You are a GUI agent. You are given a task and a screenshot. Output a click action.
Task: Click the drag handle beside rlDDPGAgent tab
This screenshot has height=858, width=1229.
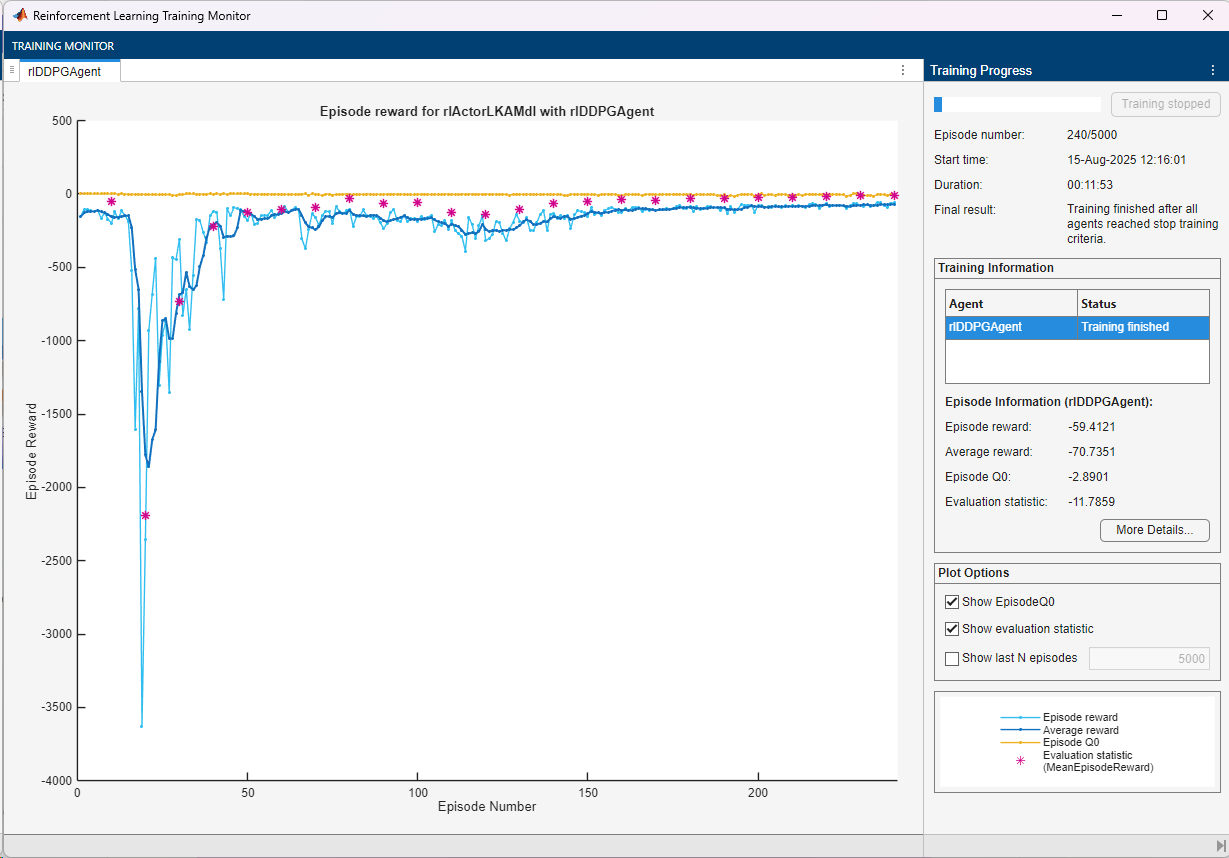coord(12,70)
